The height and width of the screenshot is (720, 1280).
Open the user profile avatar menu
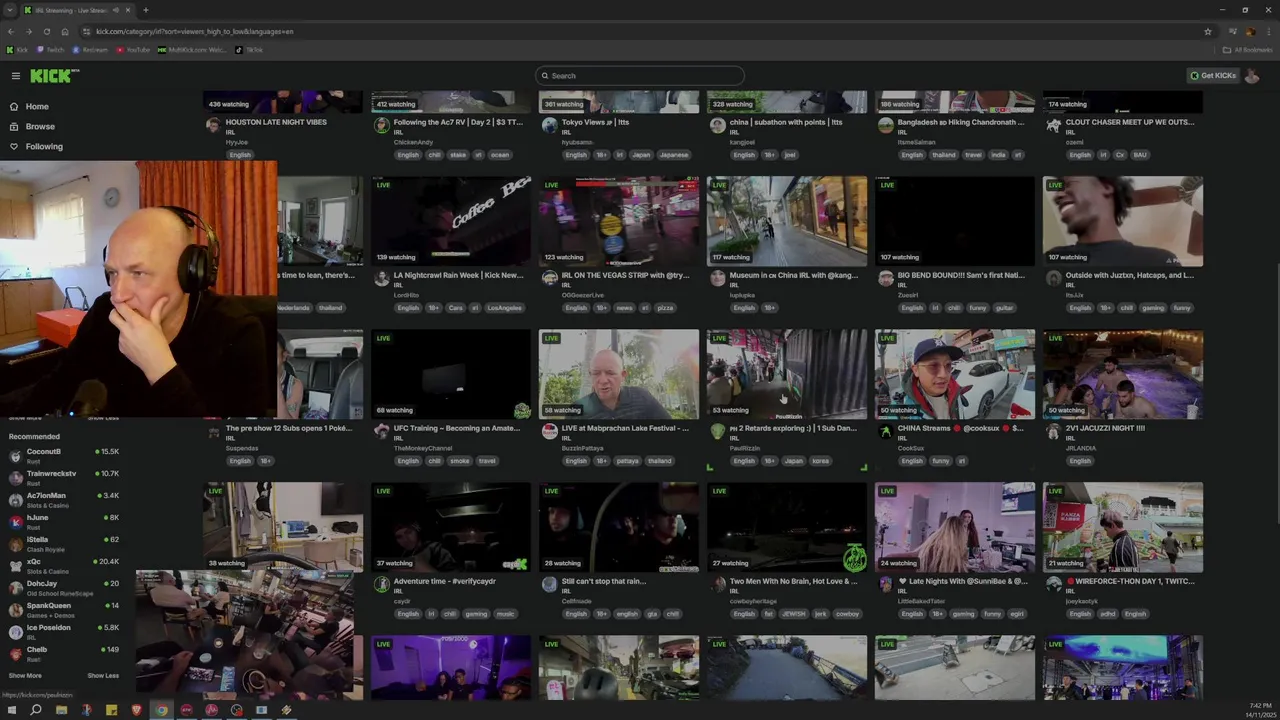1251,76
